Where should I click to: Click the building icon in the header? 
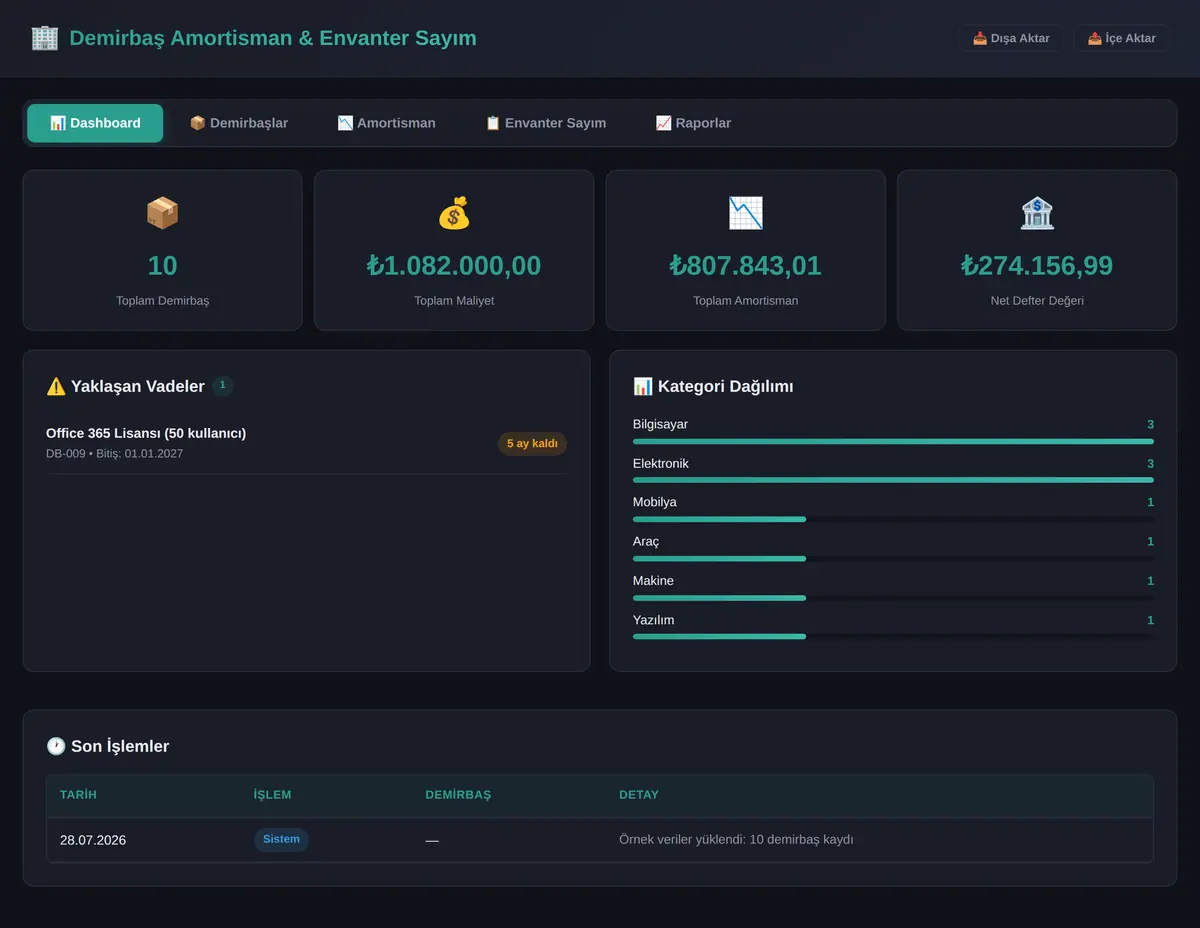click(x=45, y=38)
